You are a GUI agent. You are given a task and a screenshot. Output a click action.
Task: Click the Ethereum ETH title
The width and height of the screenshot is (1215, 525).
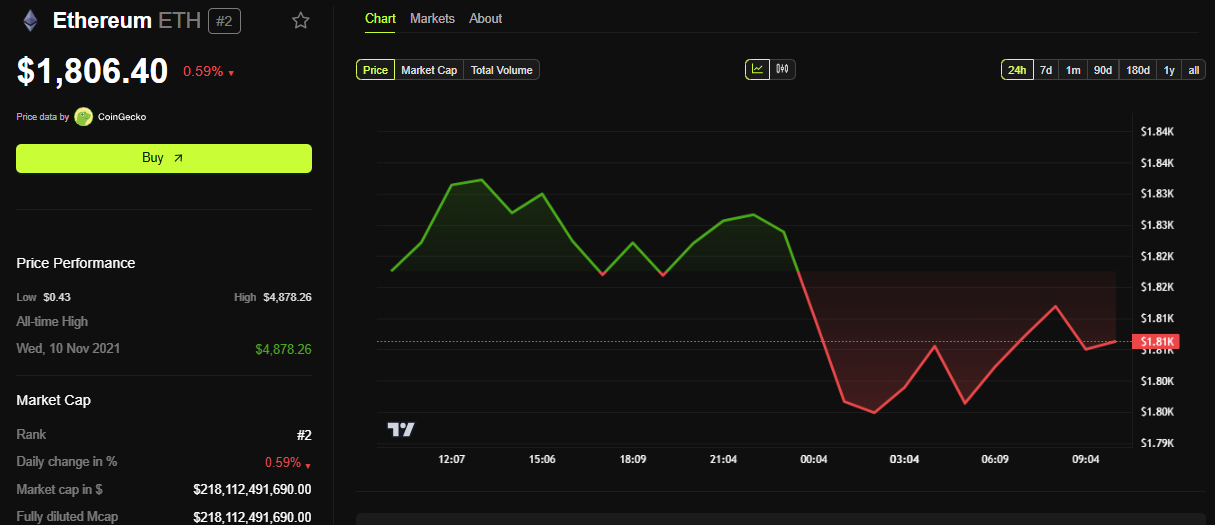click(126, 20)
